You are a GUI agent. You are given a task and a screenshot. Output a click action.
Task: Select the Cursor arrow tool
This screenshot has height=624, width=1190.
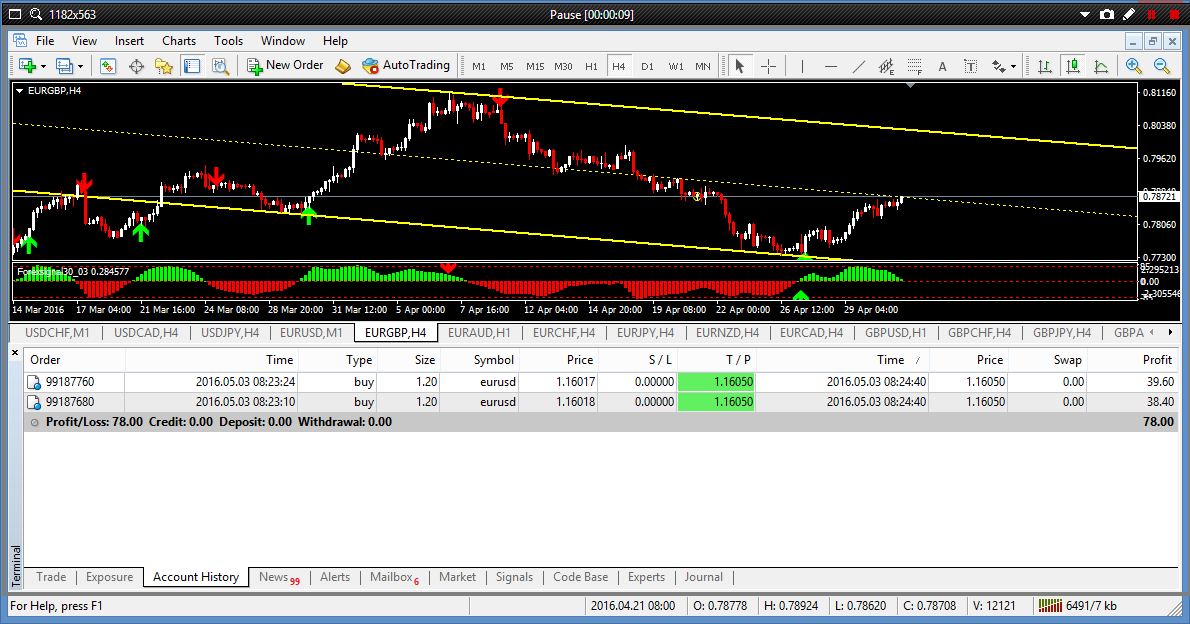(x=739, y=66)
